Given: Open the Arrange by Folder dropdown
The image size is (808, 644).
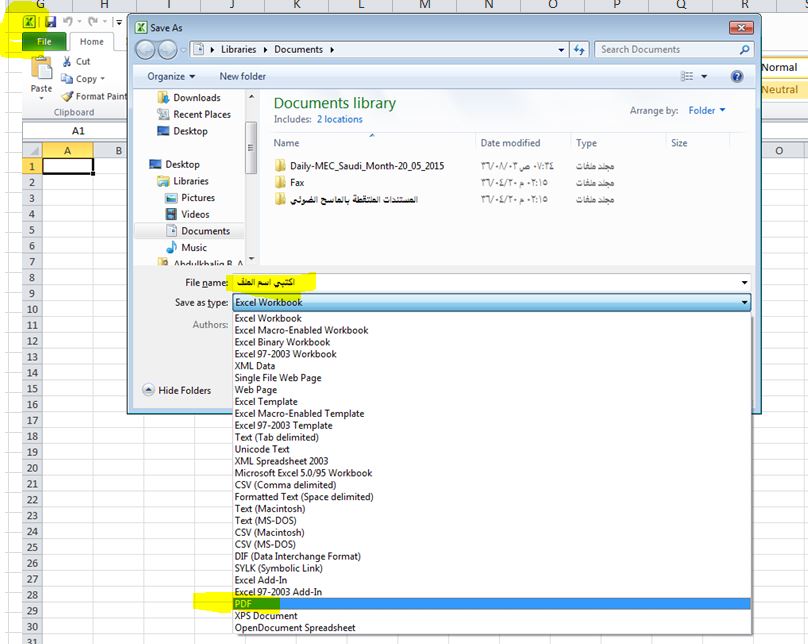Looking at the screenshot, I should [707, 110].
